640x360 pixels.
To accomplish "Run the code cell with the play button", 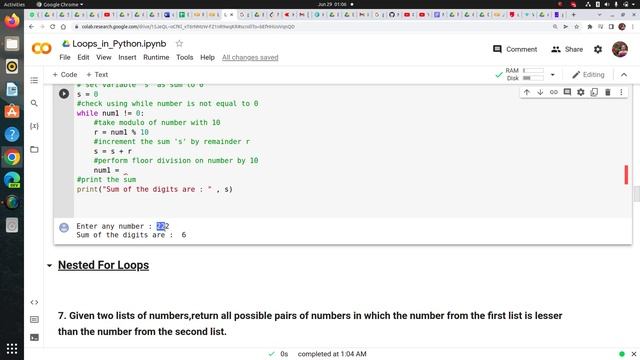I will pos(64,93).
